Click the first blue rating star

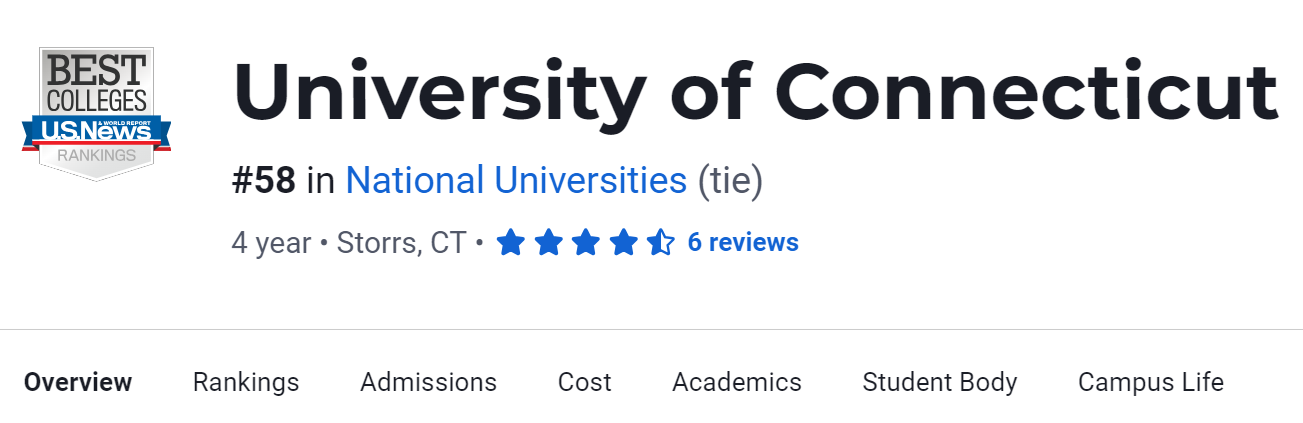point(510,243)
